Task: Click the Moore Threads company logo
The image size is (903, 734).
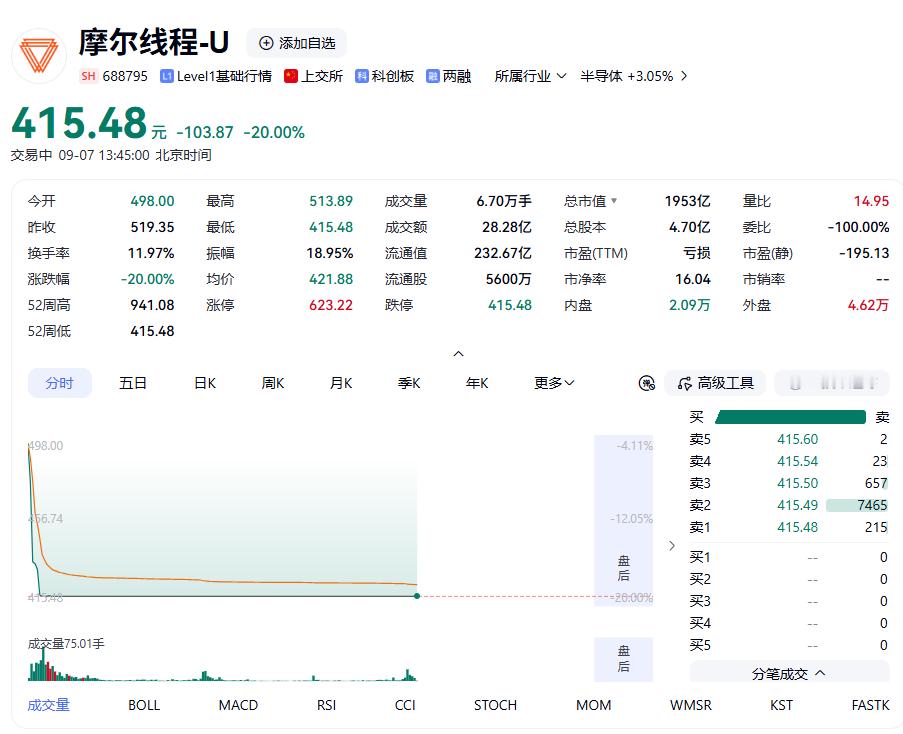Action: pyautogui.click(x=39, y=56)
